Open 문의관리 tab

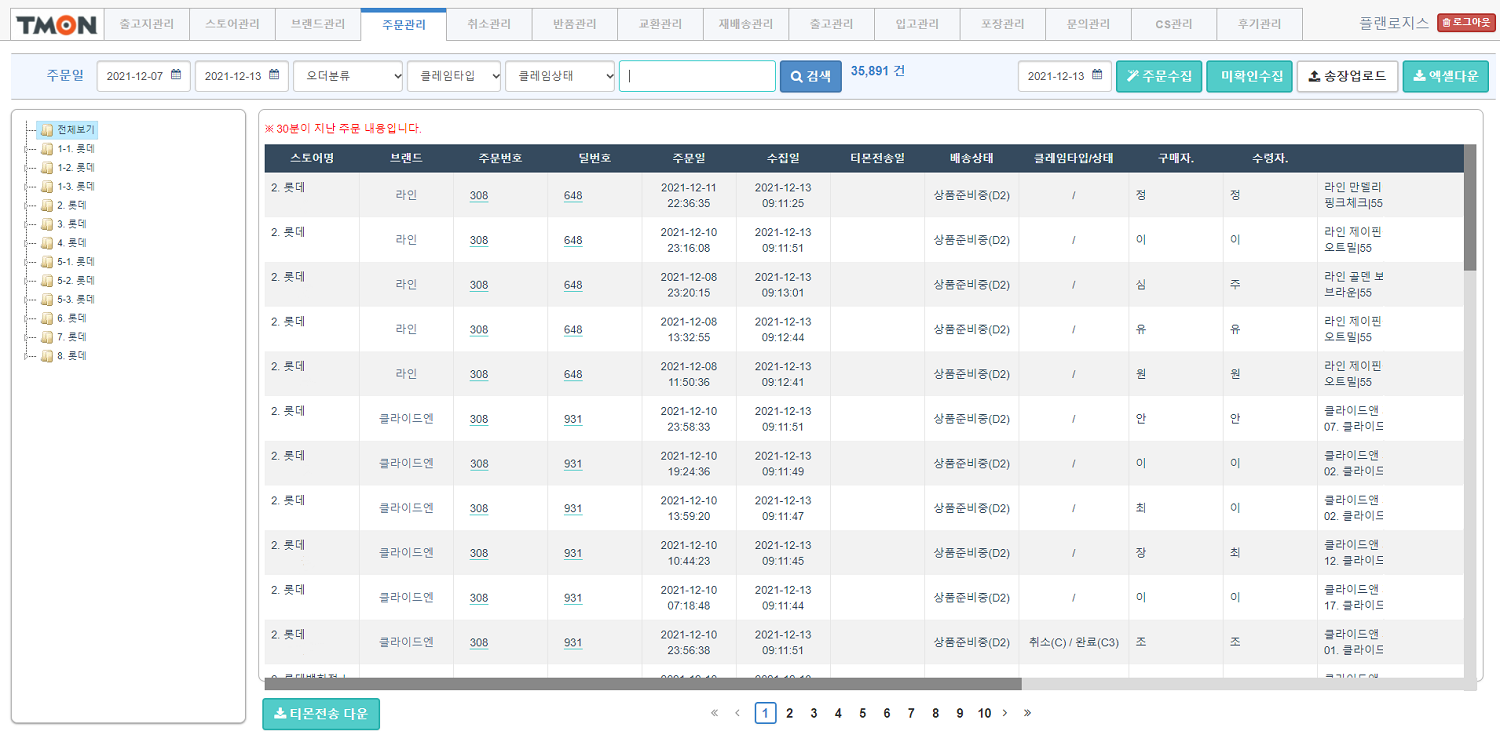[1088, 24]
